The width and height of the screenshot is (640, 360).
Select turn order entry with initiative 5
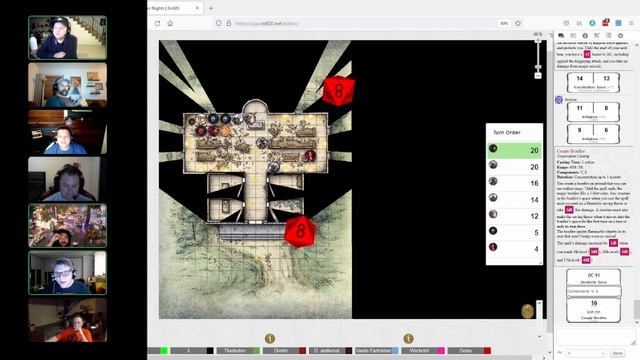[x=514, y=232]
